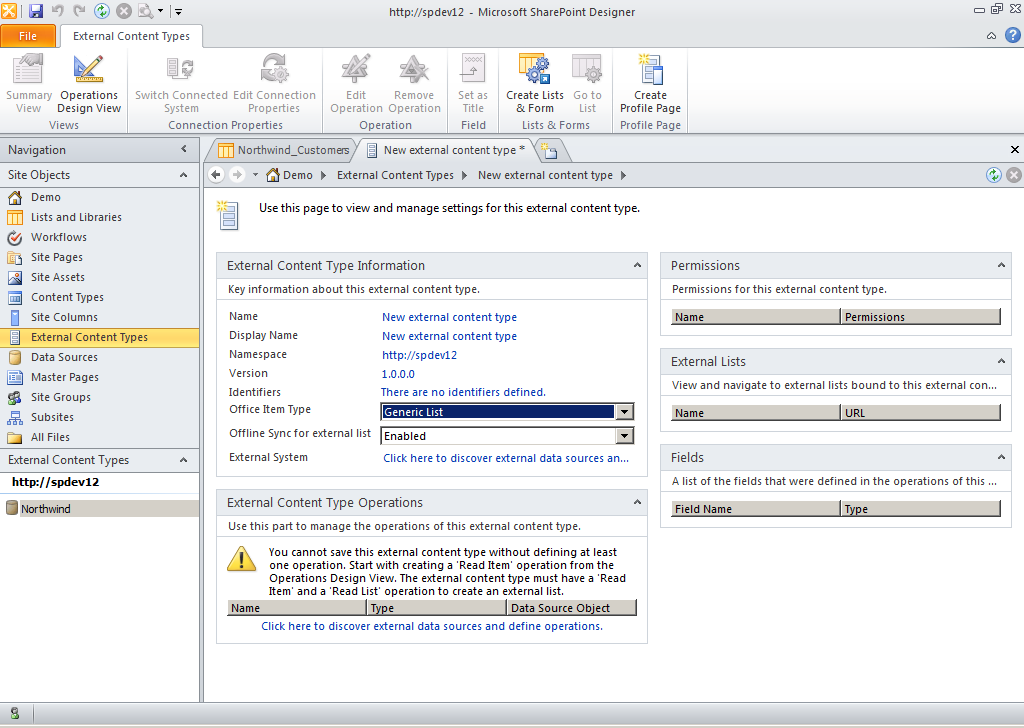The width and height of the screenshot is (1024, 728).
Task: Collapse the Navigation pane
Action: pyautogui.click(x=184, y=150)
